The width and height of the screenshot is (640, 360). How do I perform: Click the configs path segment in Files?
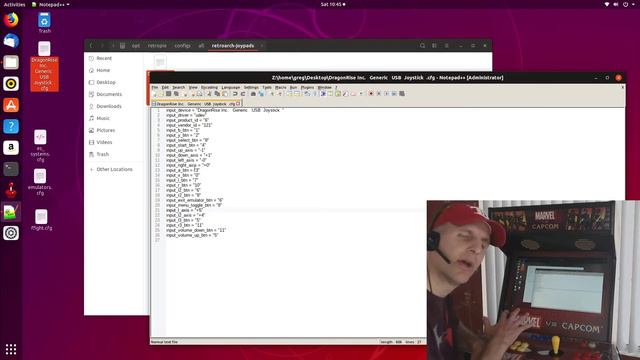[x=182, y=46]
